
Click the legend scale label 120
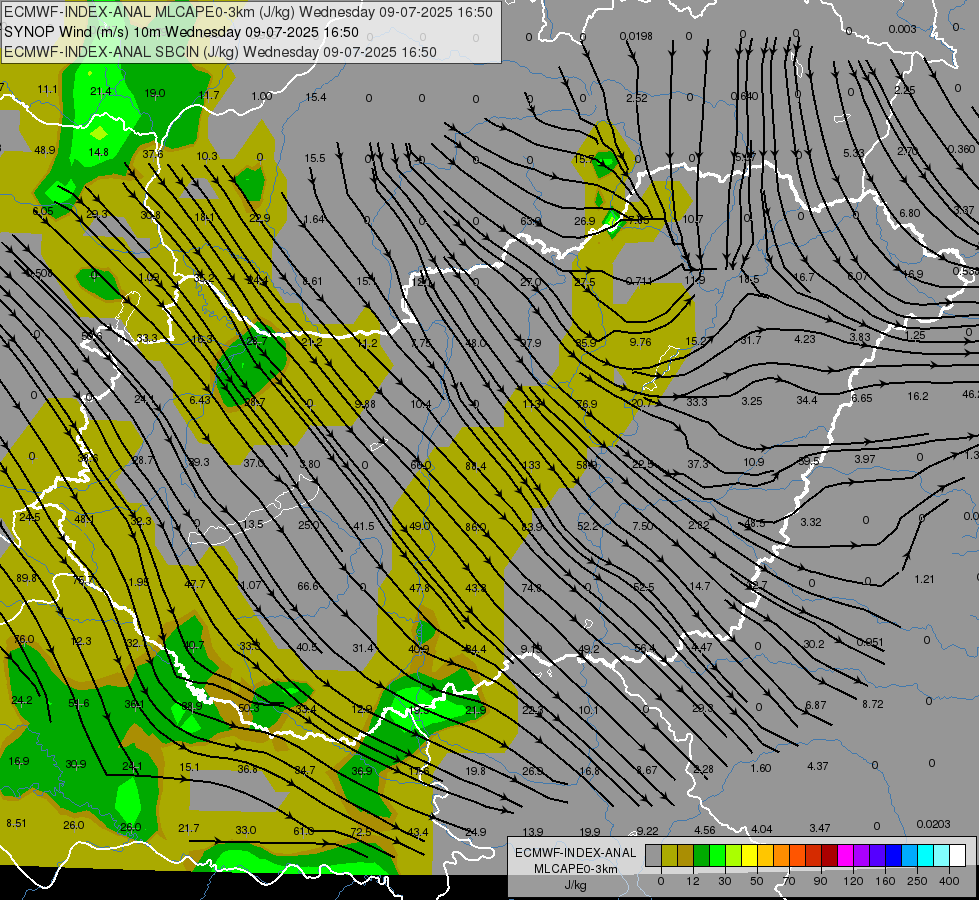(x=853, y=881)
